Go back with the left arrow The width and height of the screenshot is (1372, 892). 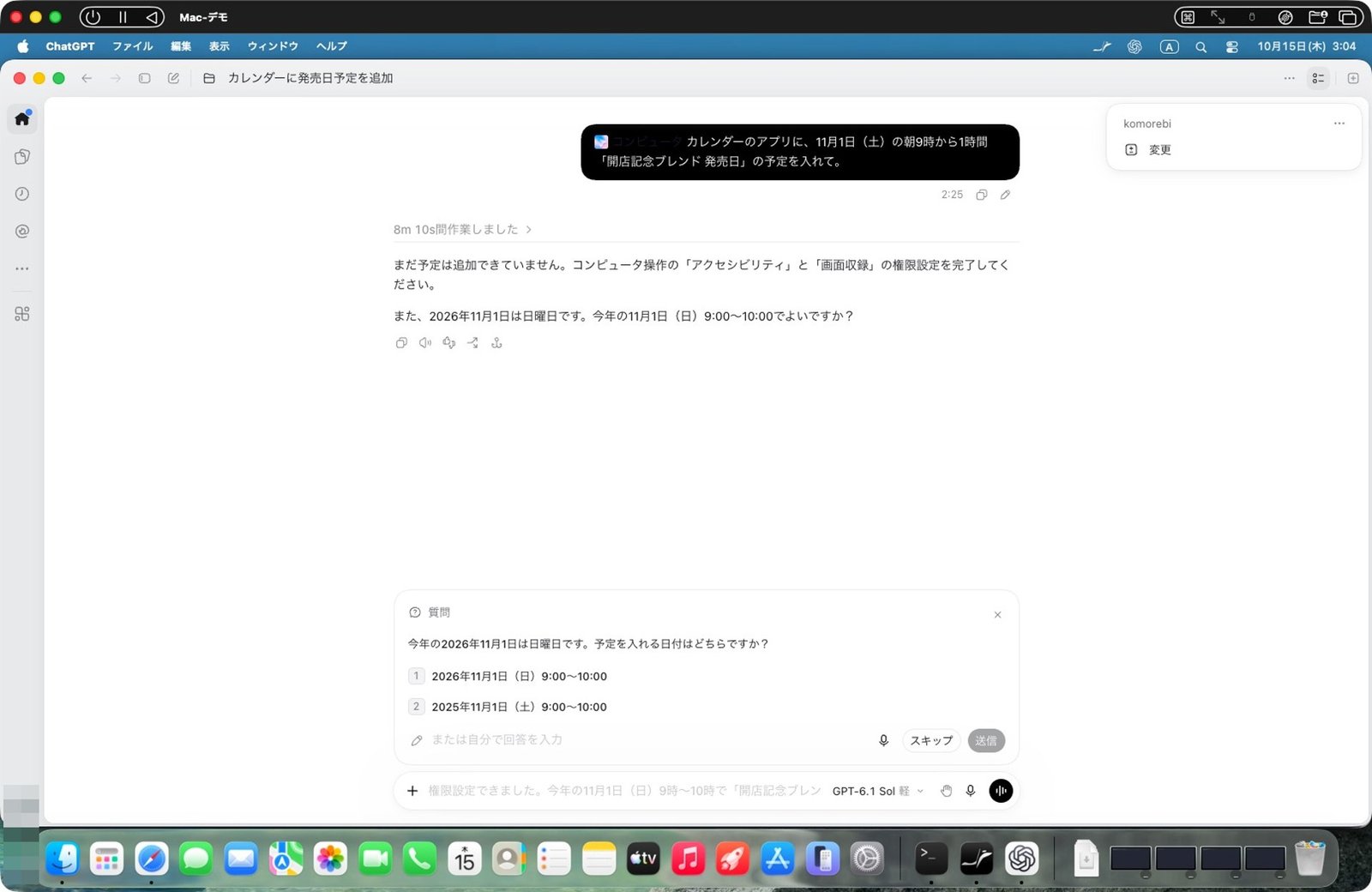87,78
